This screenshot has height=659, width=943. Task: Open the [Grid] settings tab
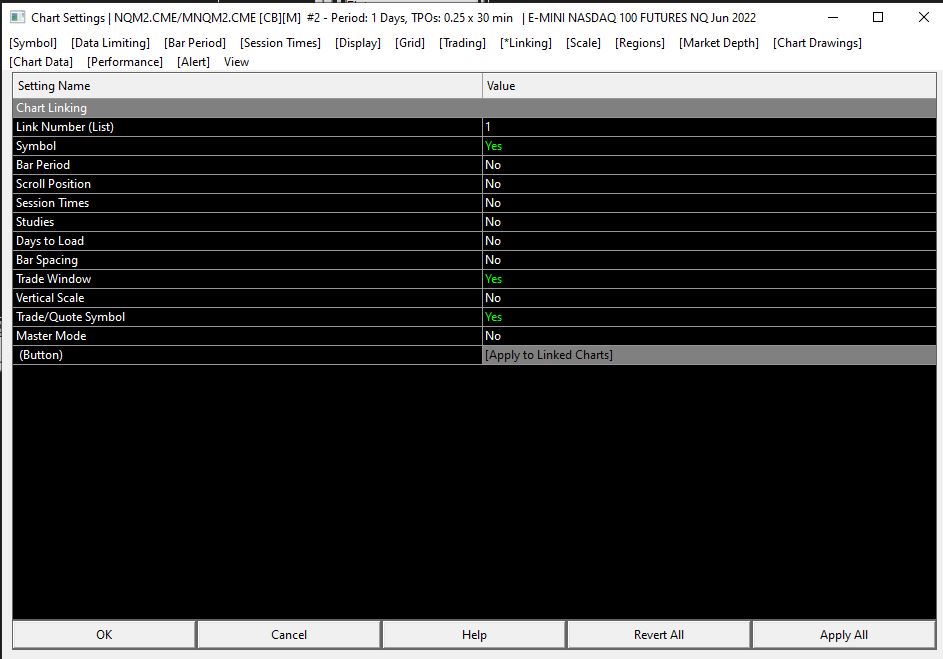410,43
